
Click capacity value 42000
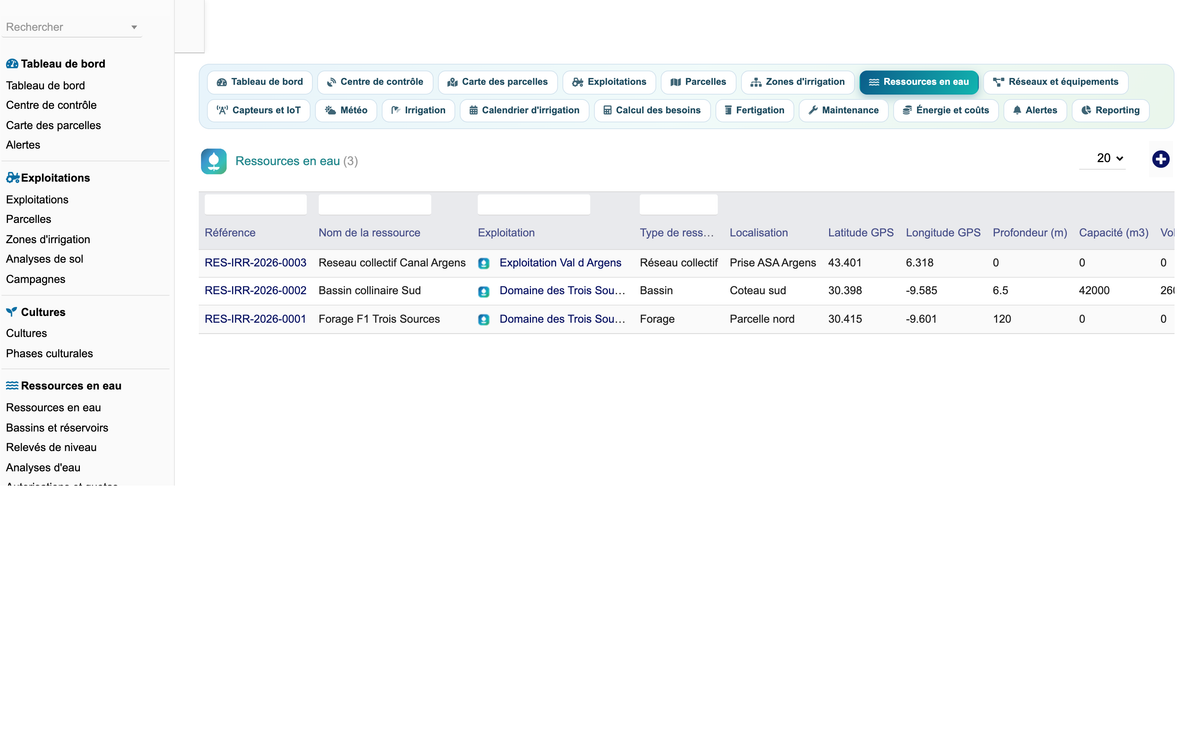point(1096,291)
